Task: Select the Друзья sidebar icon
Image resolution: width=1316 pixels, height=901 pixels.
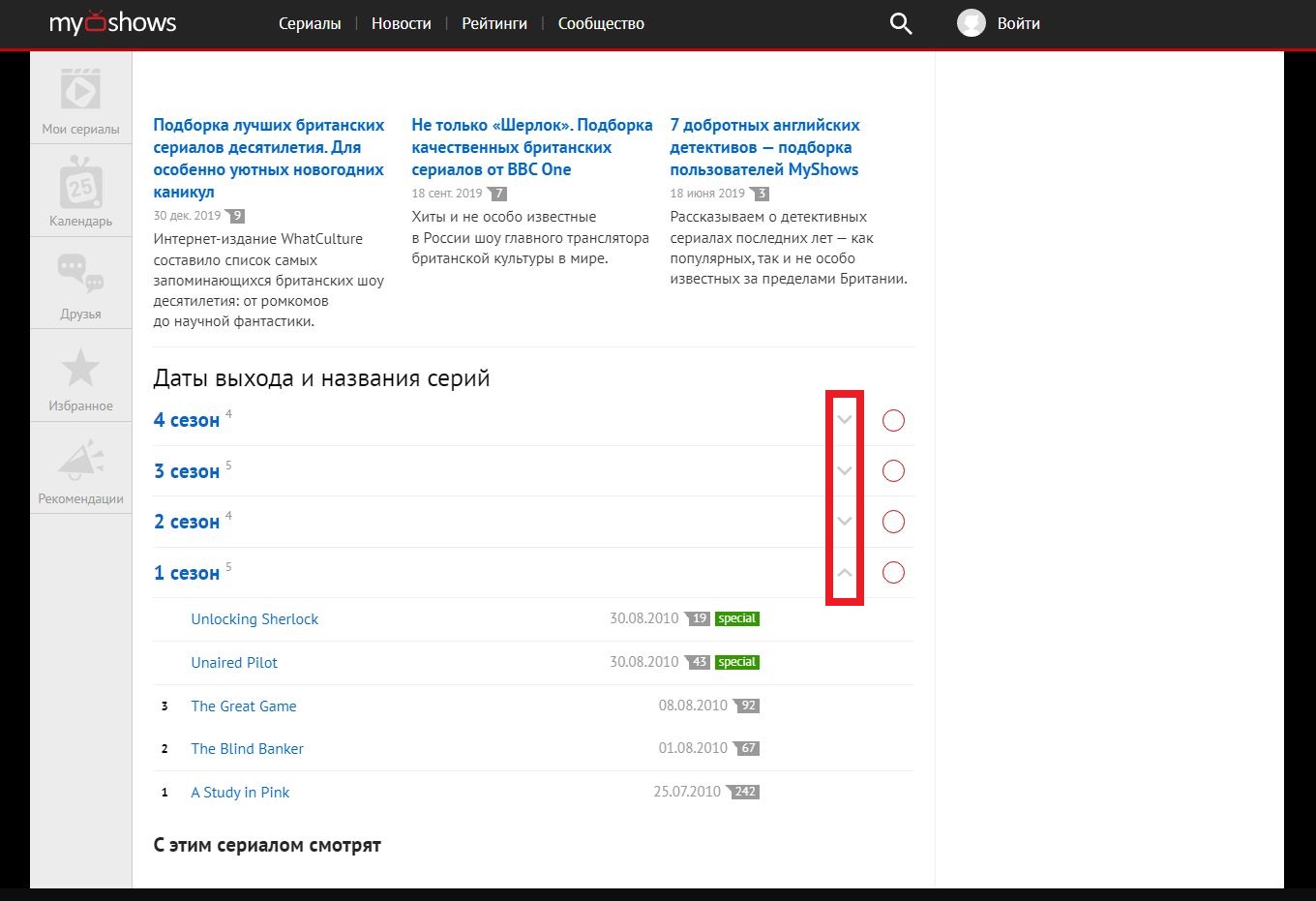Action: (x=80, y=283)
